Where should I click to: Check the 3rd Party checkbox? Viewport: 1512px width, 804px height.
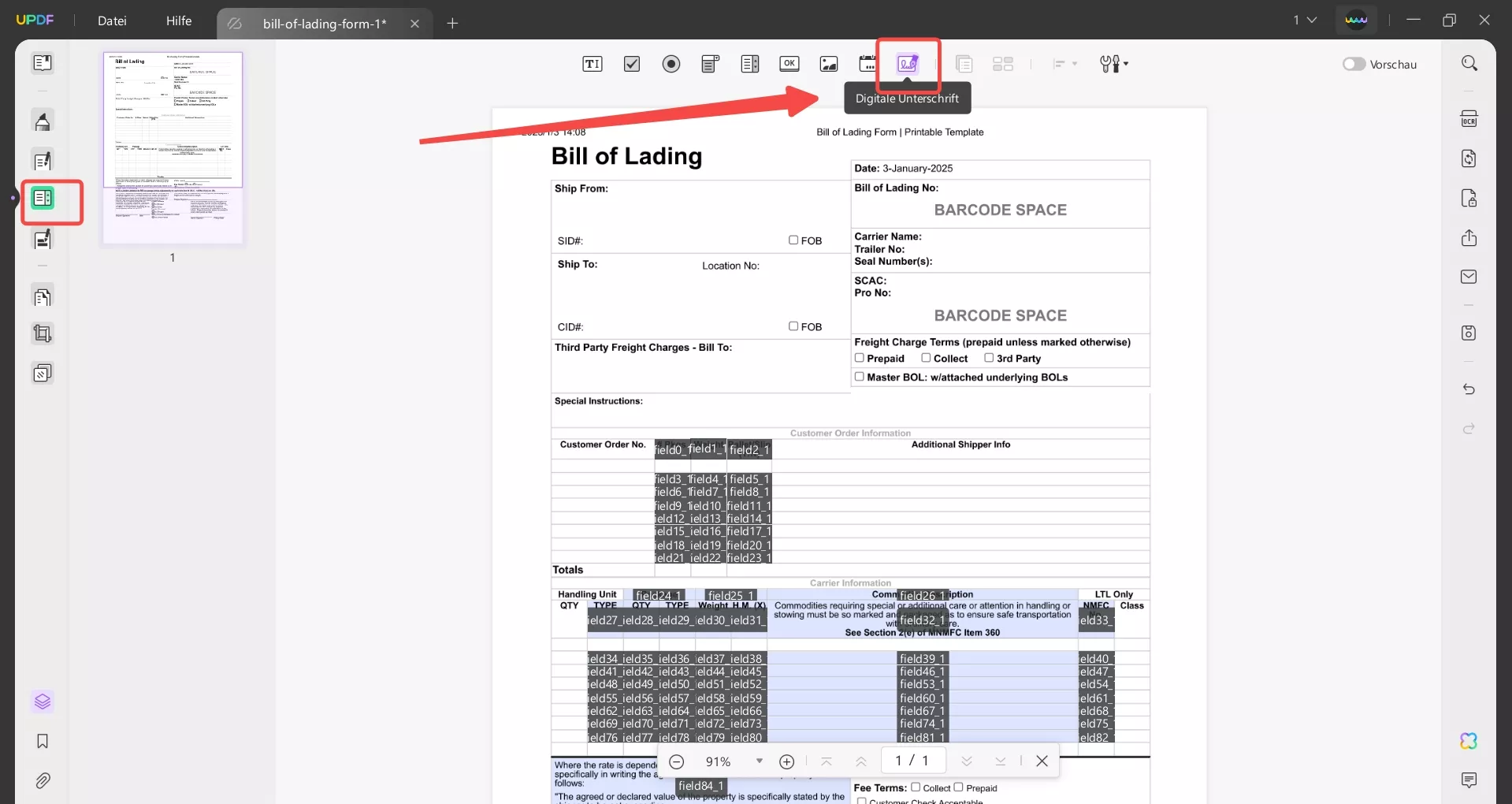click(x=989, y=358)
